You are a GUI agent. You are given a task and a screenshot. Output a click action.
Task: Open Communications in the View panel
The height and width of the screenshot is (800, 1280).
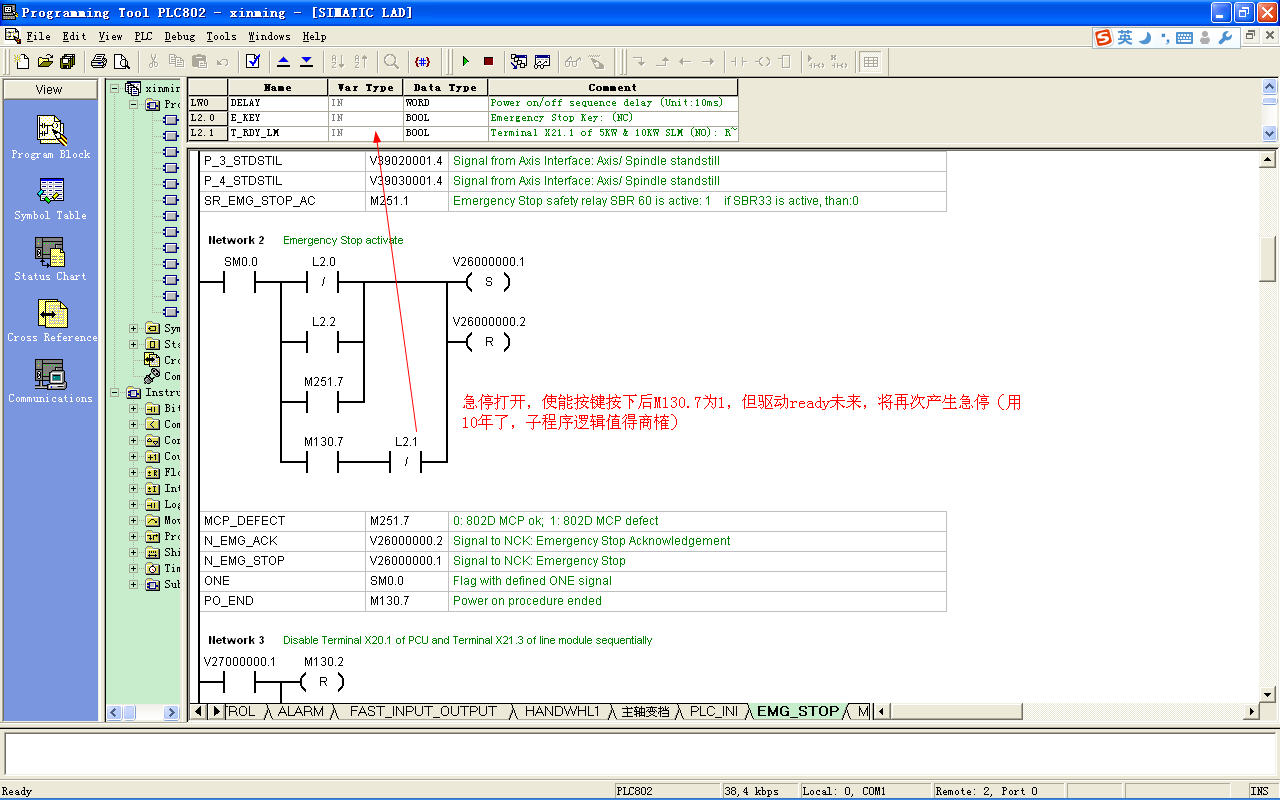[50, 375]
